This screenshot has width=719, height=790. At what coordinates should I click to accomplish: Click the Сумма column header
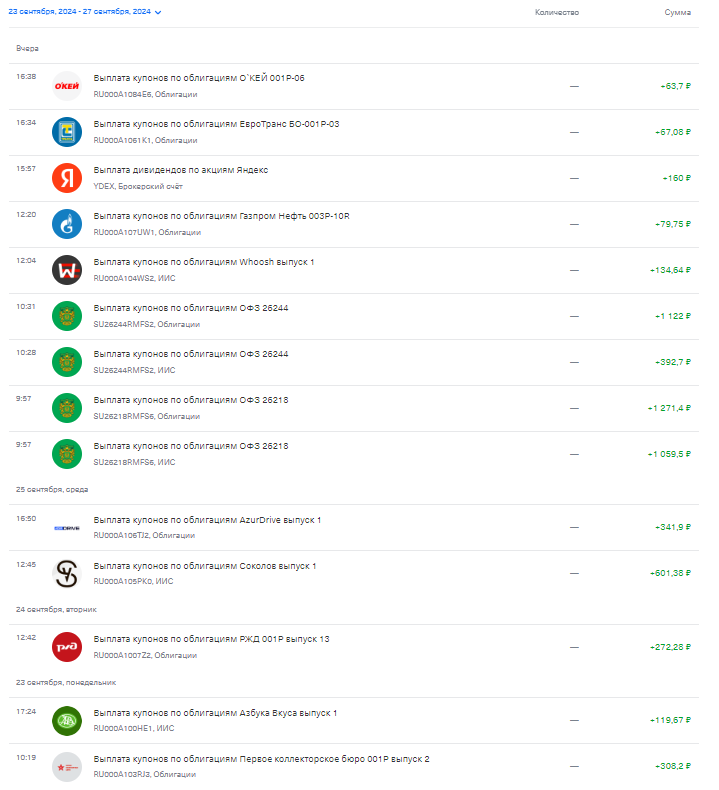point(677,12)
